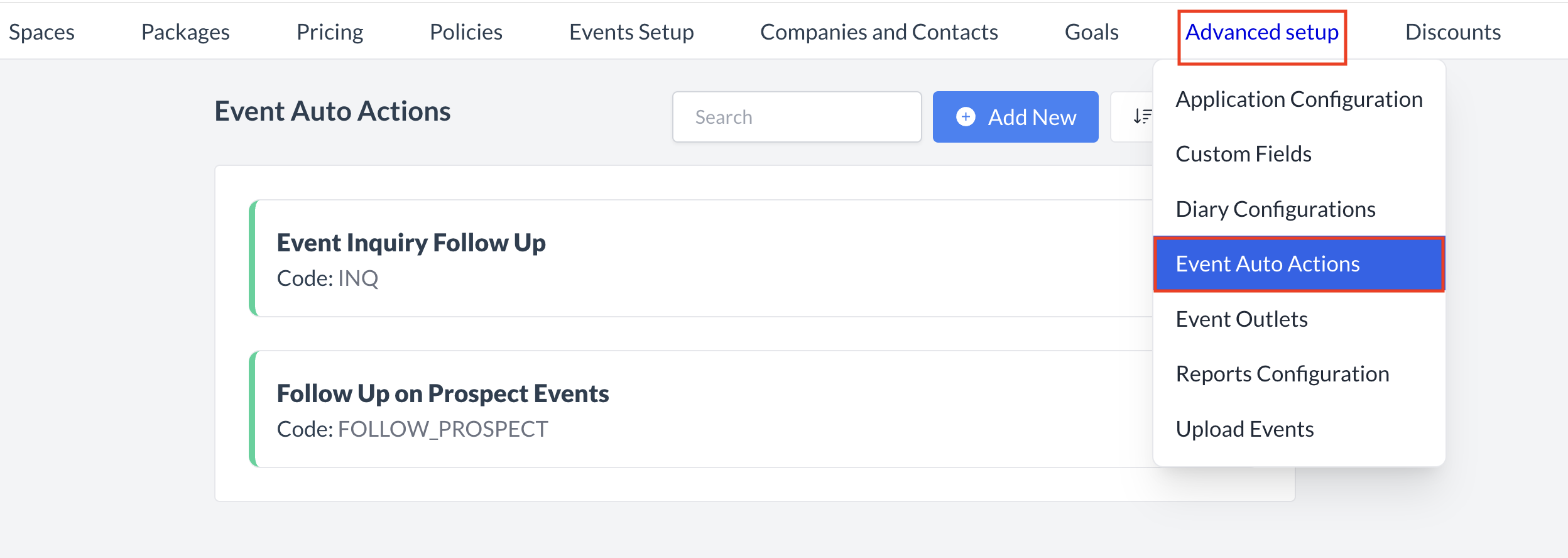Click the plus icon on Add New
This screenshot has height=558, width=1568.
[x=966, y=116]
